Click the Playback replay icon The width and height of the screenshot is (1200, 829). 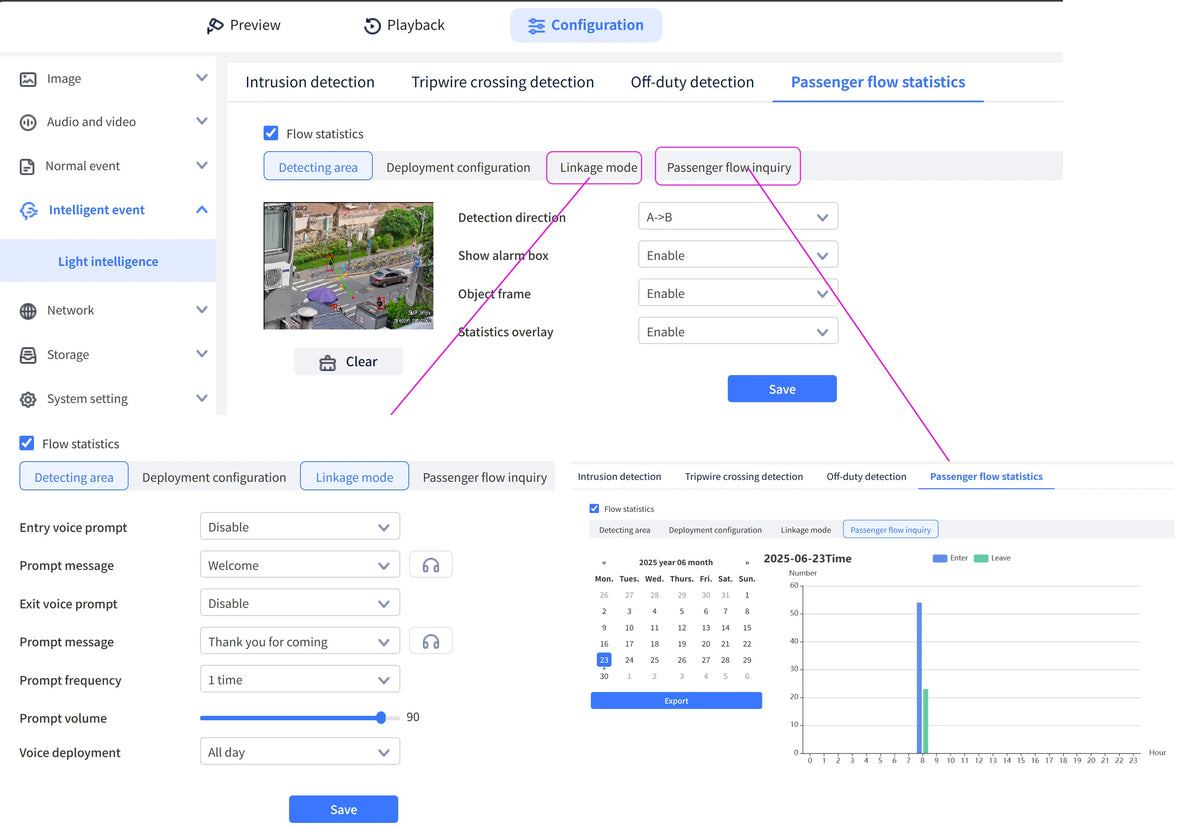click(x=372, y=26)
